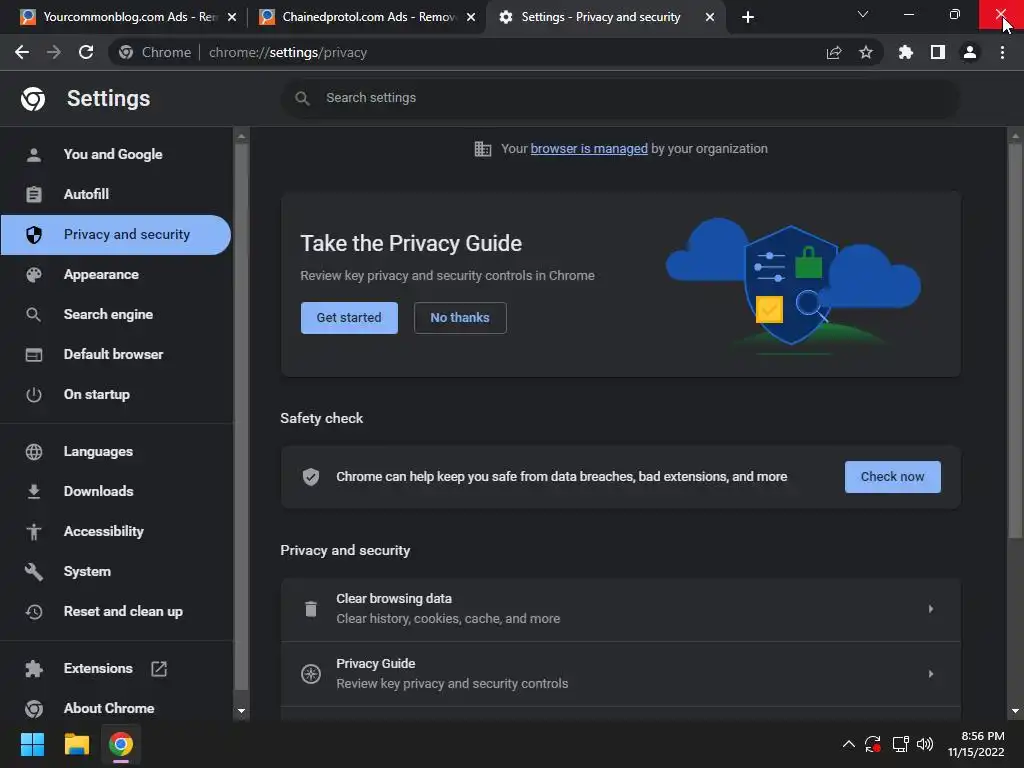Click the You and Google person icon

(x=33, y=155)
